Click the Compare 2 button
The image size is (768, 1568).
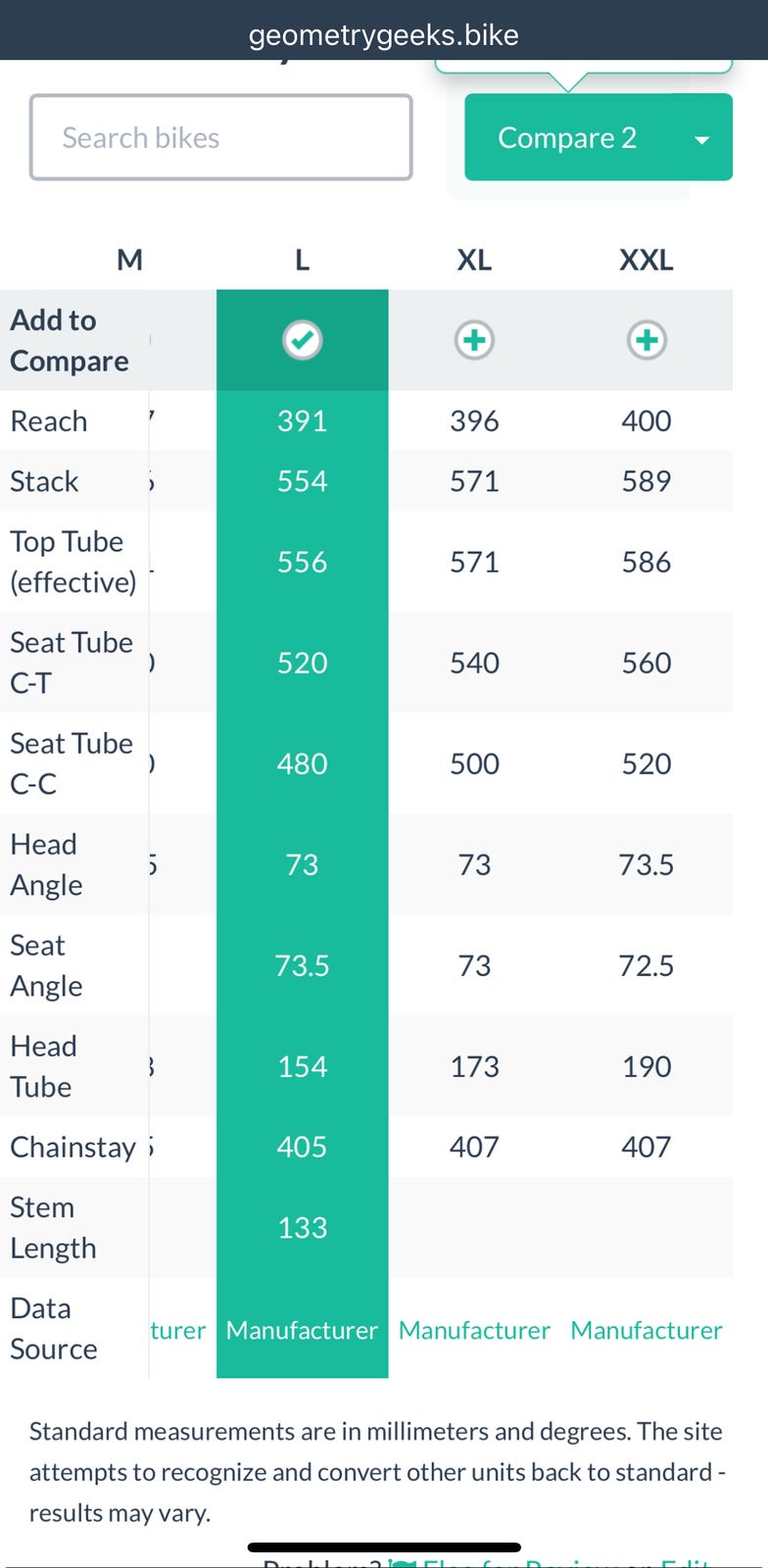pyautogui.click(x=567, y=138)
